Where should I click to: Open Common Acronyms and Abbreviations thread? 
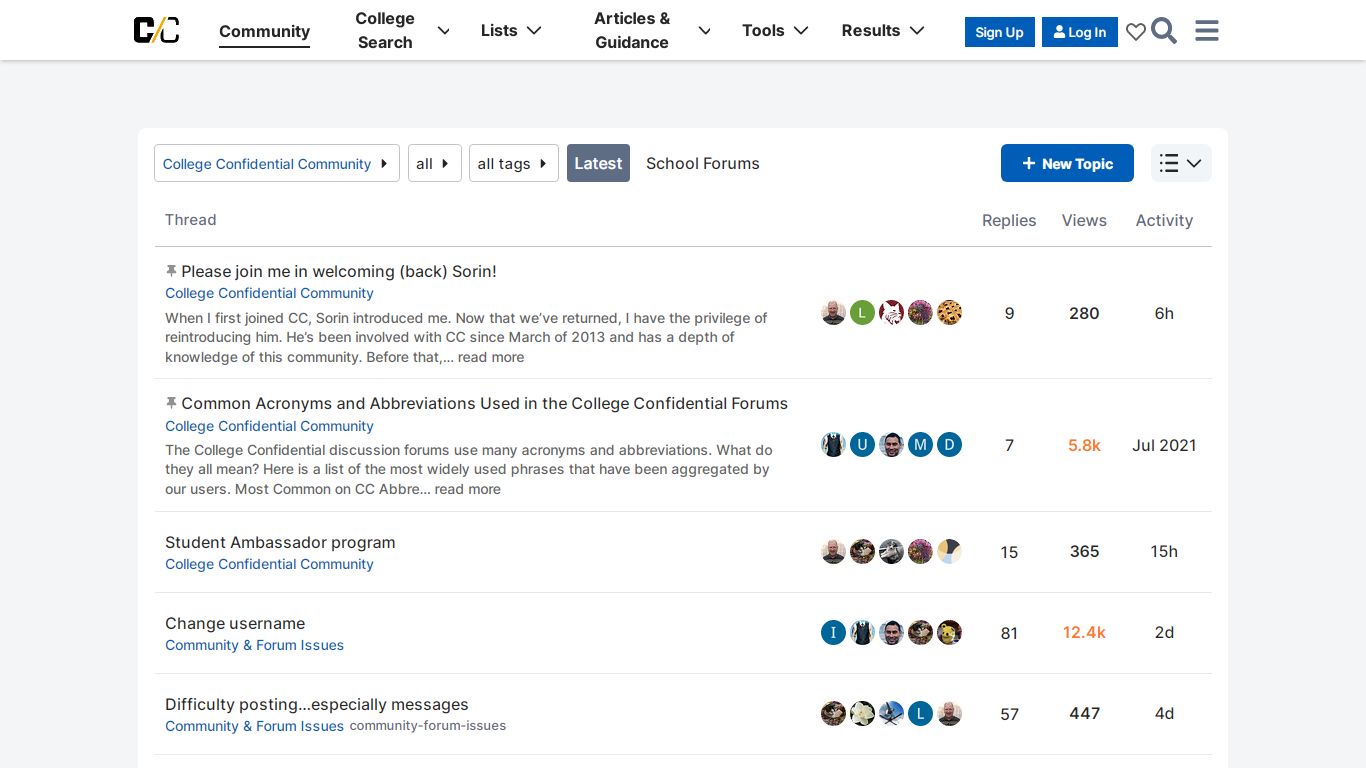pyautogui.click(x=485, y=403)
